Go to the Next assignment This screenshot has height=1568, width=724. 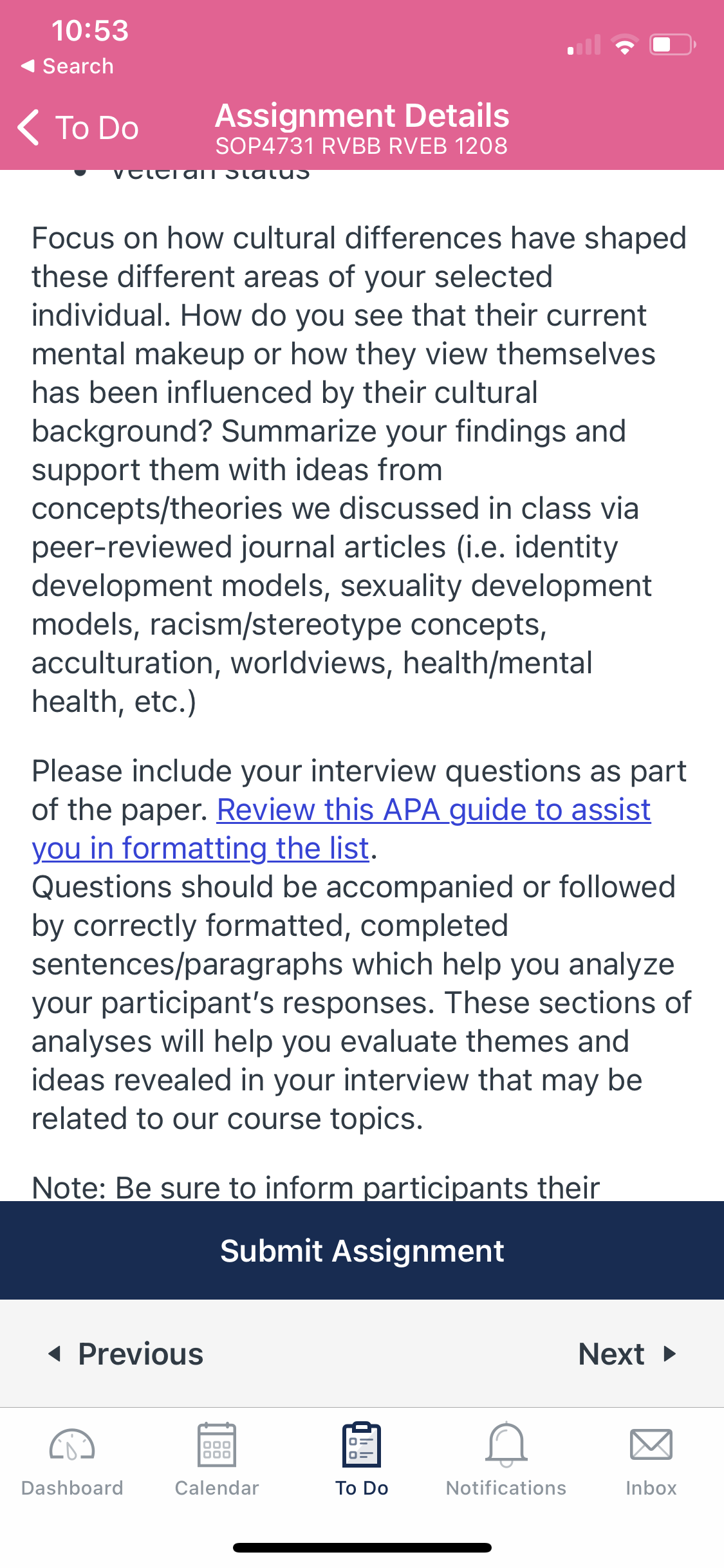[x=627, y=1354]
